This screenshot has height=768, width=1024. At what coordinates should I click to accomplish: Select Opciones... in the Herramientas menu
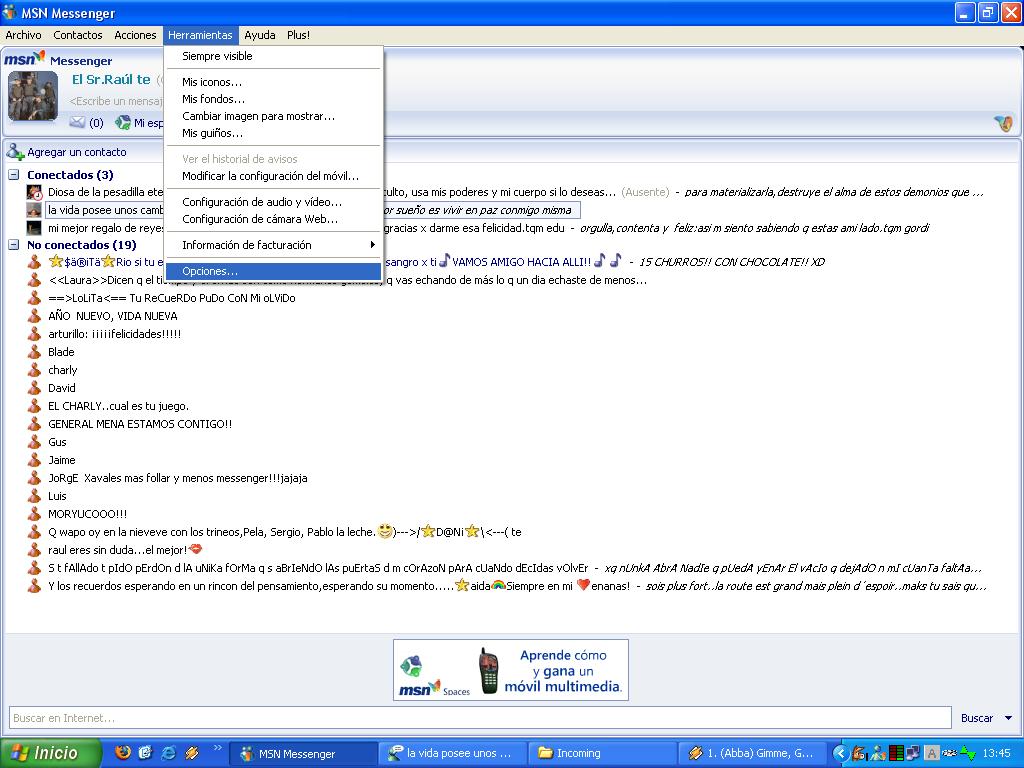[273, 271]
